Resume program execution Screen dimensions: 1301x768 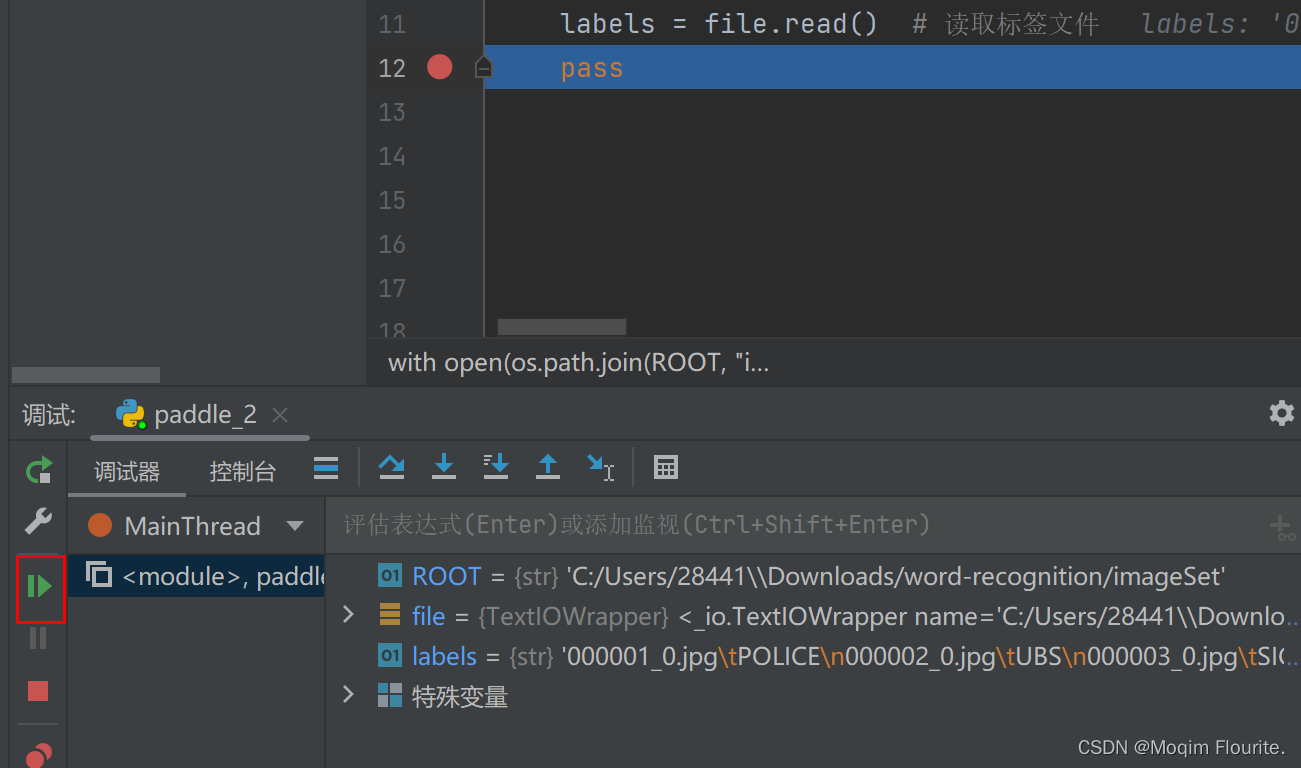(39, 586)
